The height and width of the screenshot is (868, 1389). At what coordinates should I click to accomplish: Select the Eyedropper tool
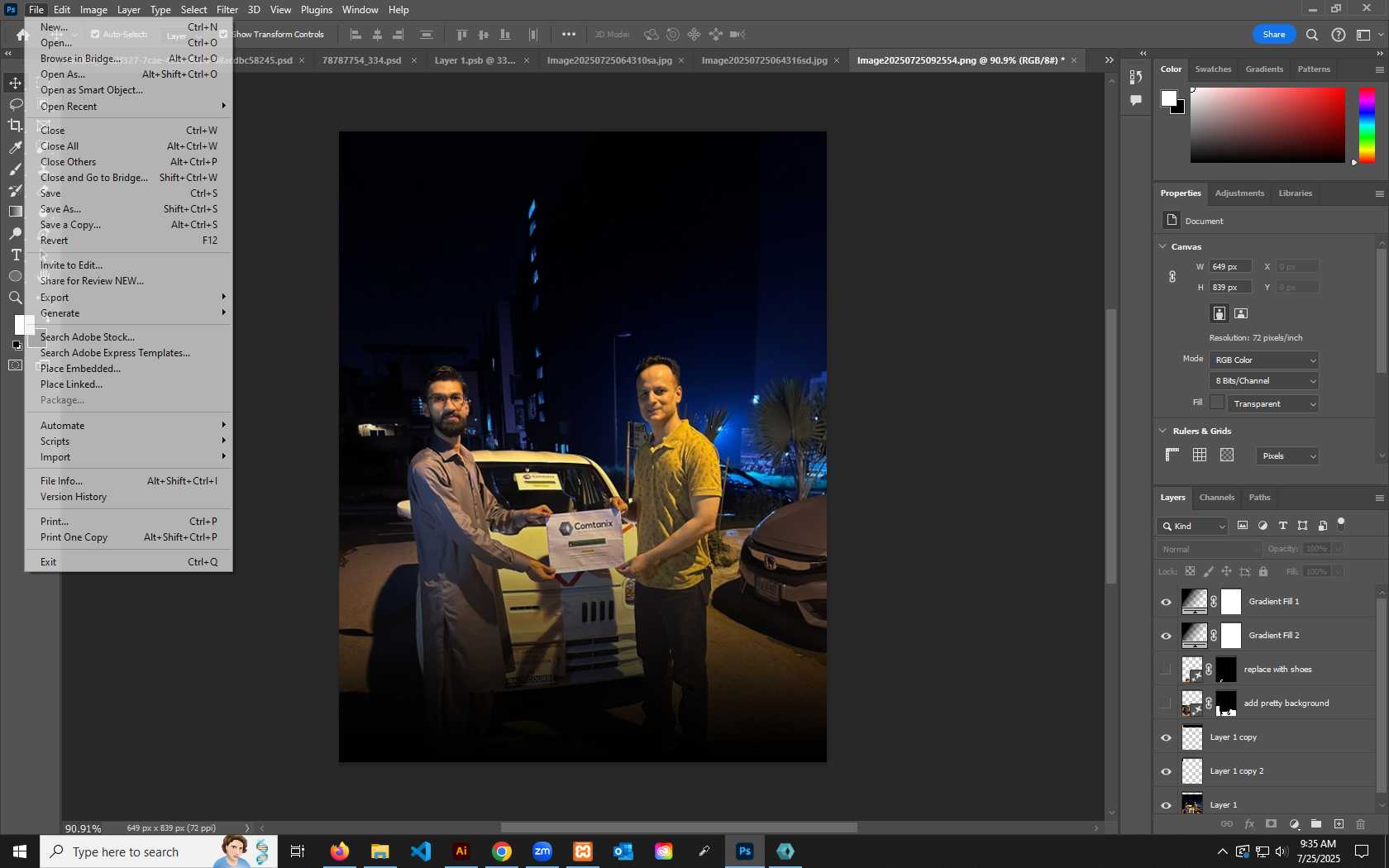(16, 147)
